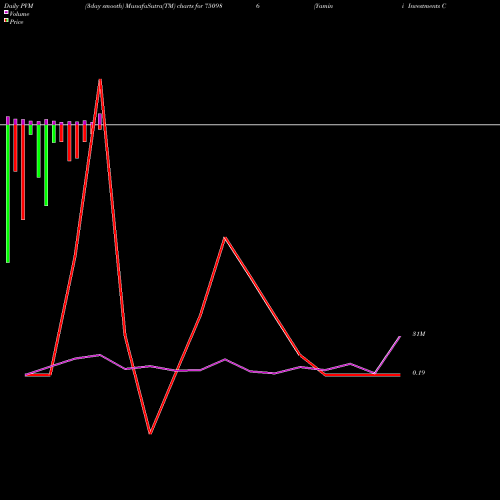Select the Price legend label
This screenshot has width=500, height=500.
point(16,22)
